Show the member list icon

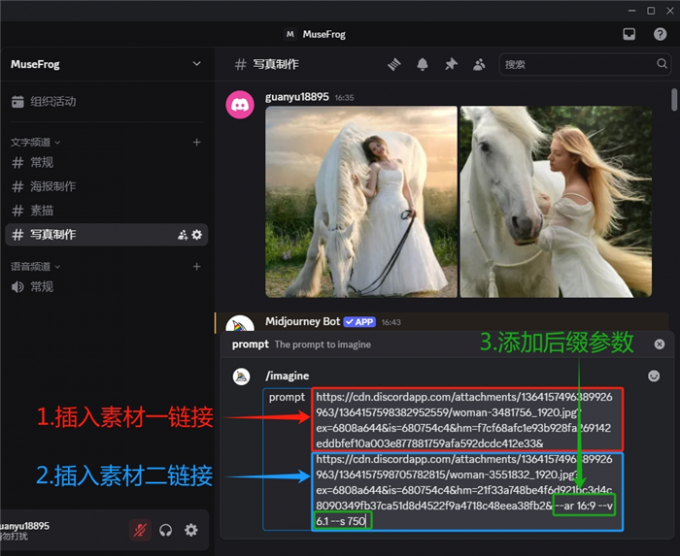point(479,64)
